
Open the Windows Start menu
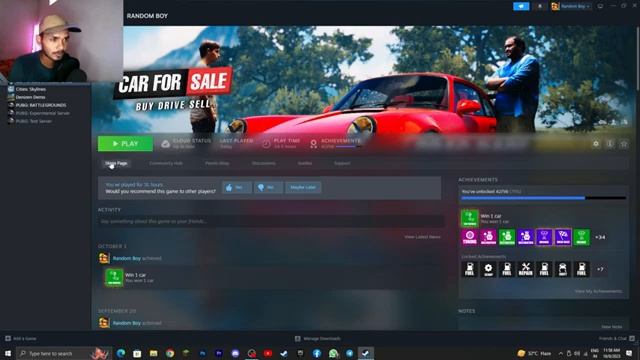point(8,353)
